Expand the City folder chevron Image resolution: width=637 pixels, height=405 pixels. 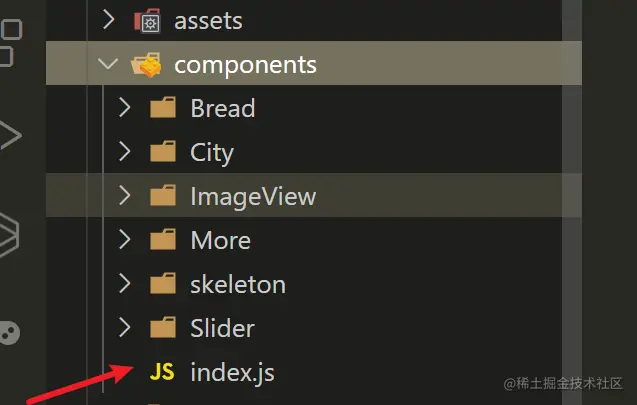[x=124, y=152]
